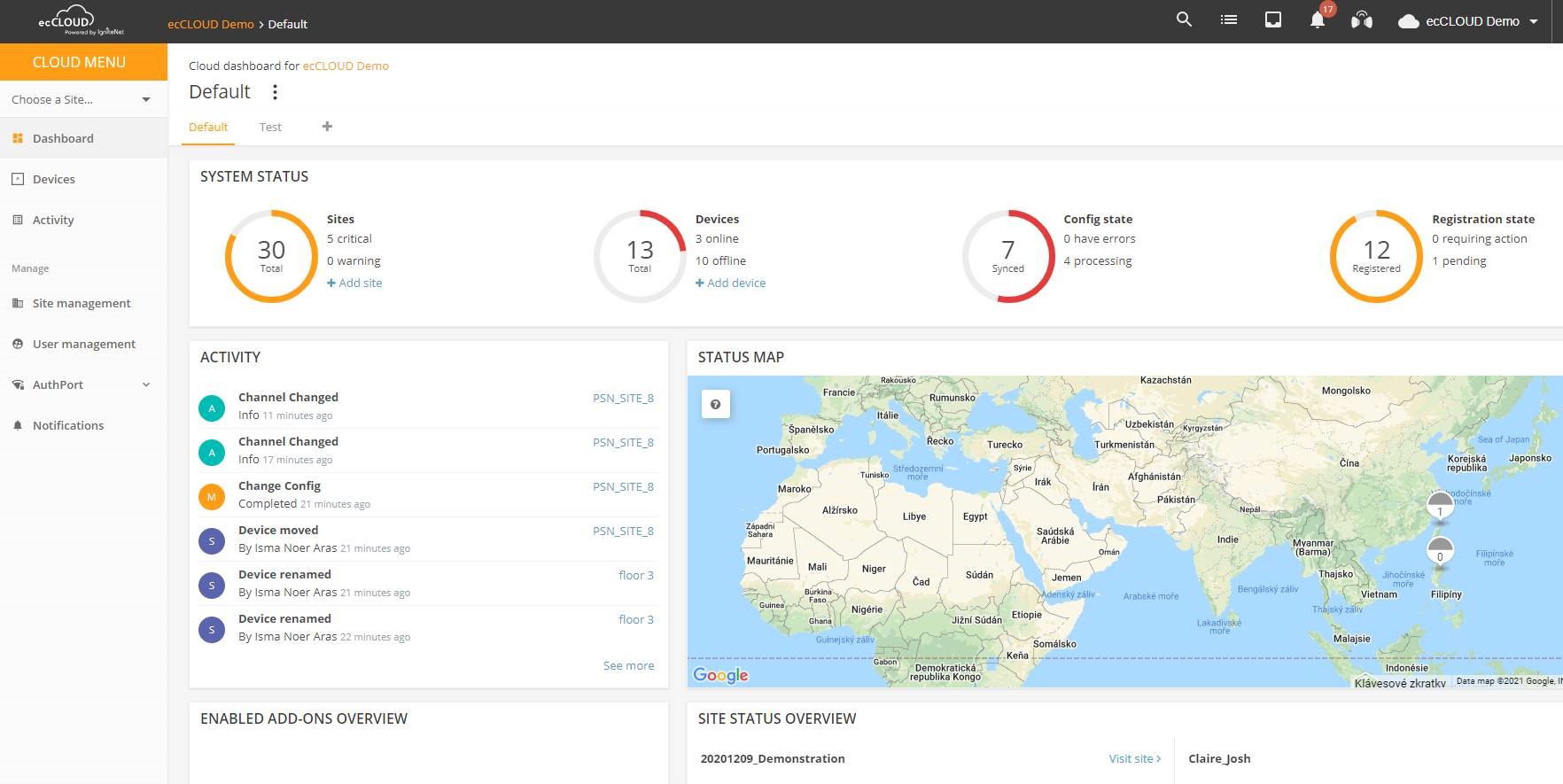1563x784 pixels.
Task: Expand the AuthPort submenu chevron
Action: pyautogui.click(x=146, y=384)
